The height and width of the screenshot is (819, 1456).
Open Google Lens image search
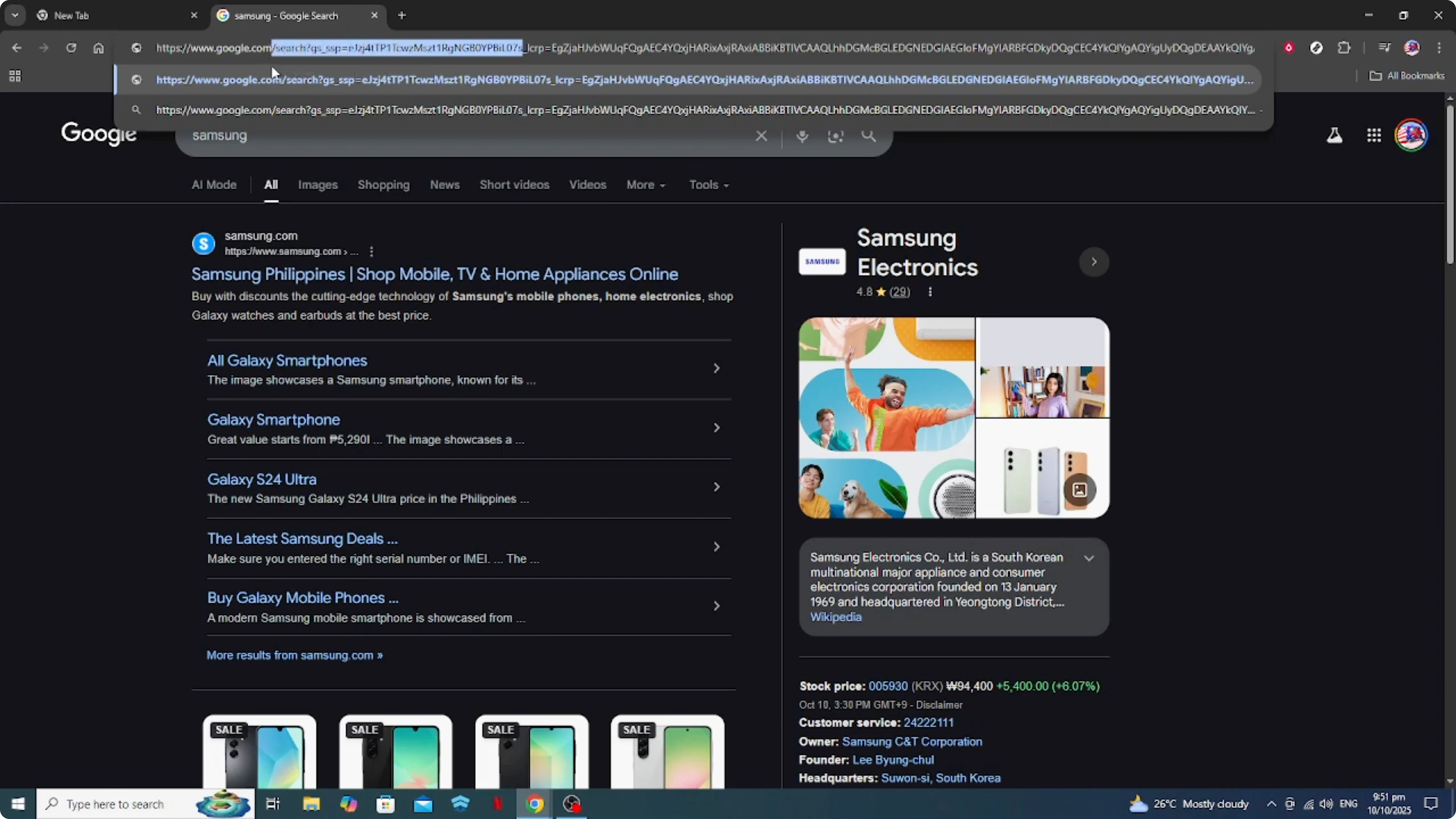835,136
